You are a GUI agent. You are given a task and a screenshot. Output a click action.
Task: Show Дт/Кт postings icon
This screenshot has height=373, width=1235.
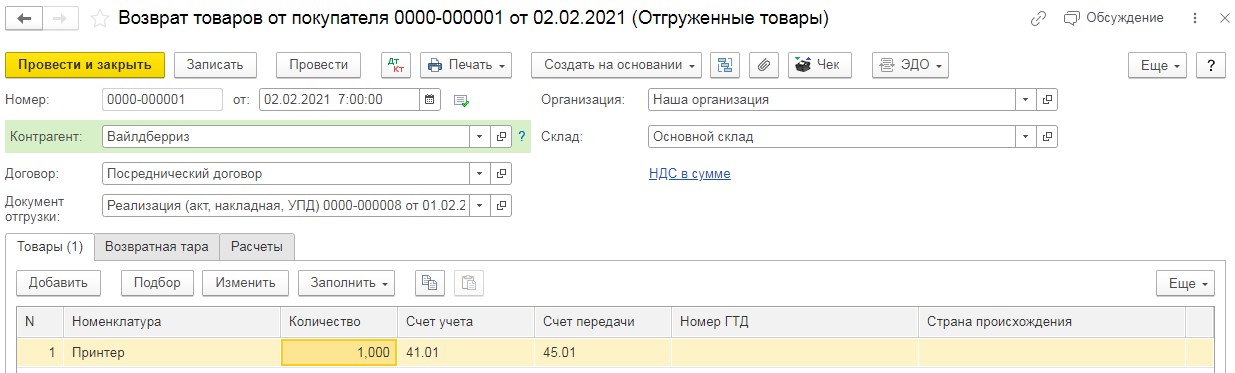(396, 65)
